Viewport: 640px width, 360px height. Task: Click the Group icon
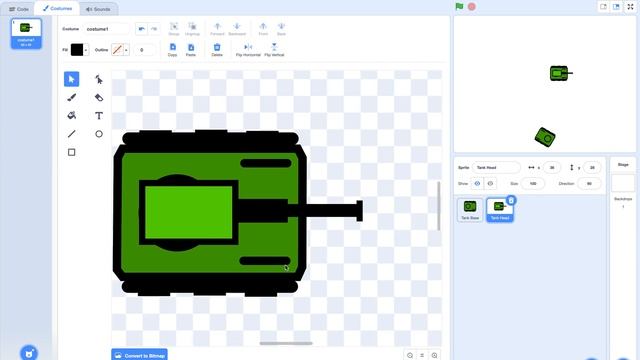pos(174,29)
